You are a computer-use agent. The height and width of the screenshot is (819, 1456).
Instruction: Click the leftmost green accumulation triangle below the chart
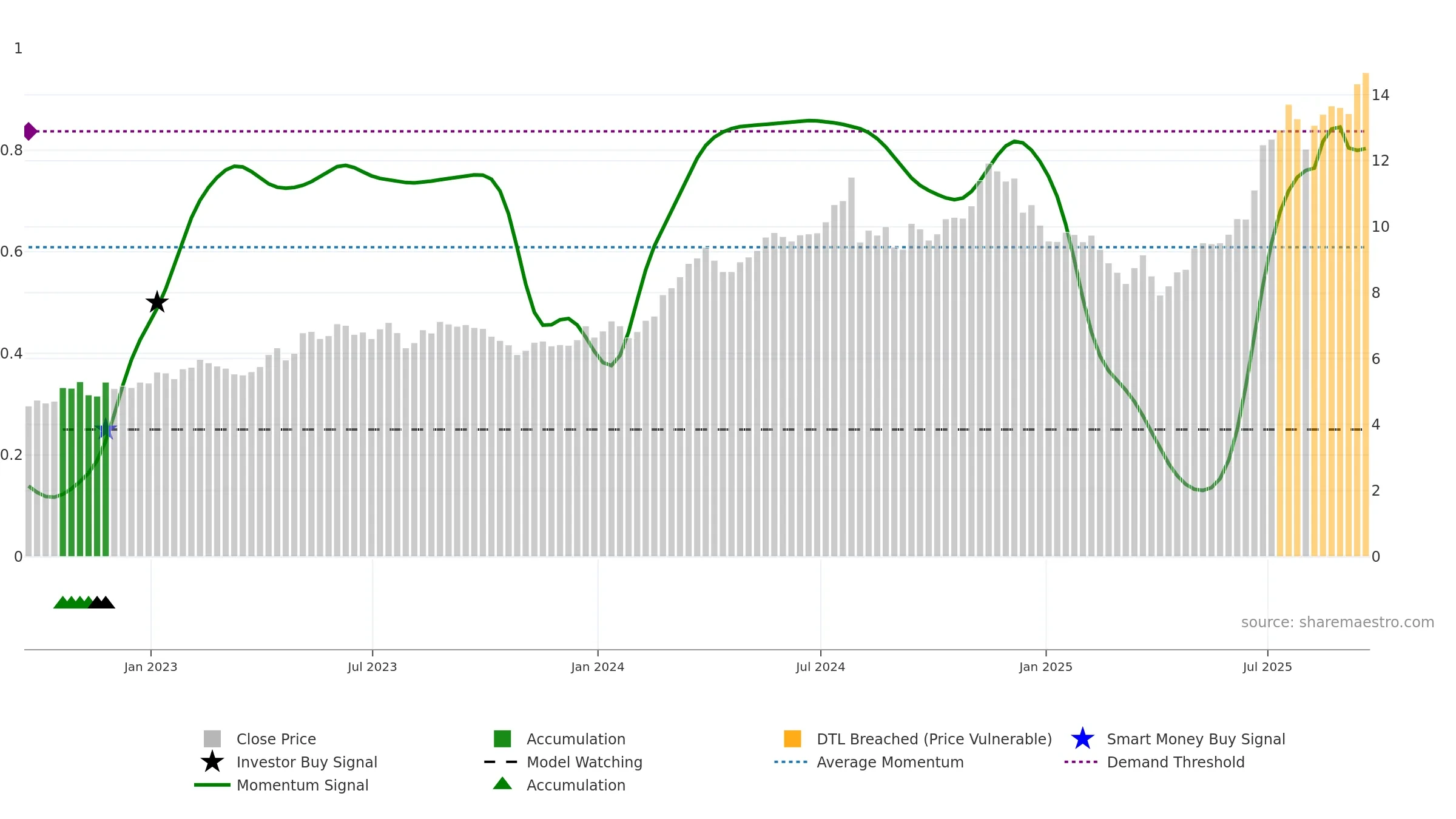point(62,602)
